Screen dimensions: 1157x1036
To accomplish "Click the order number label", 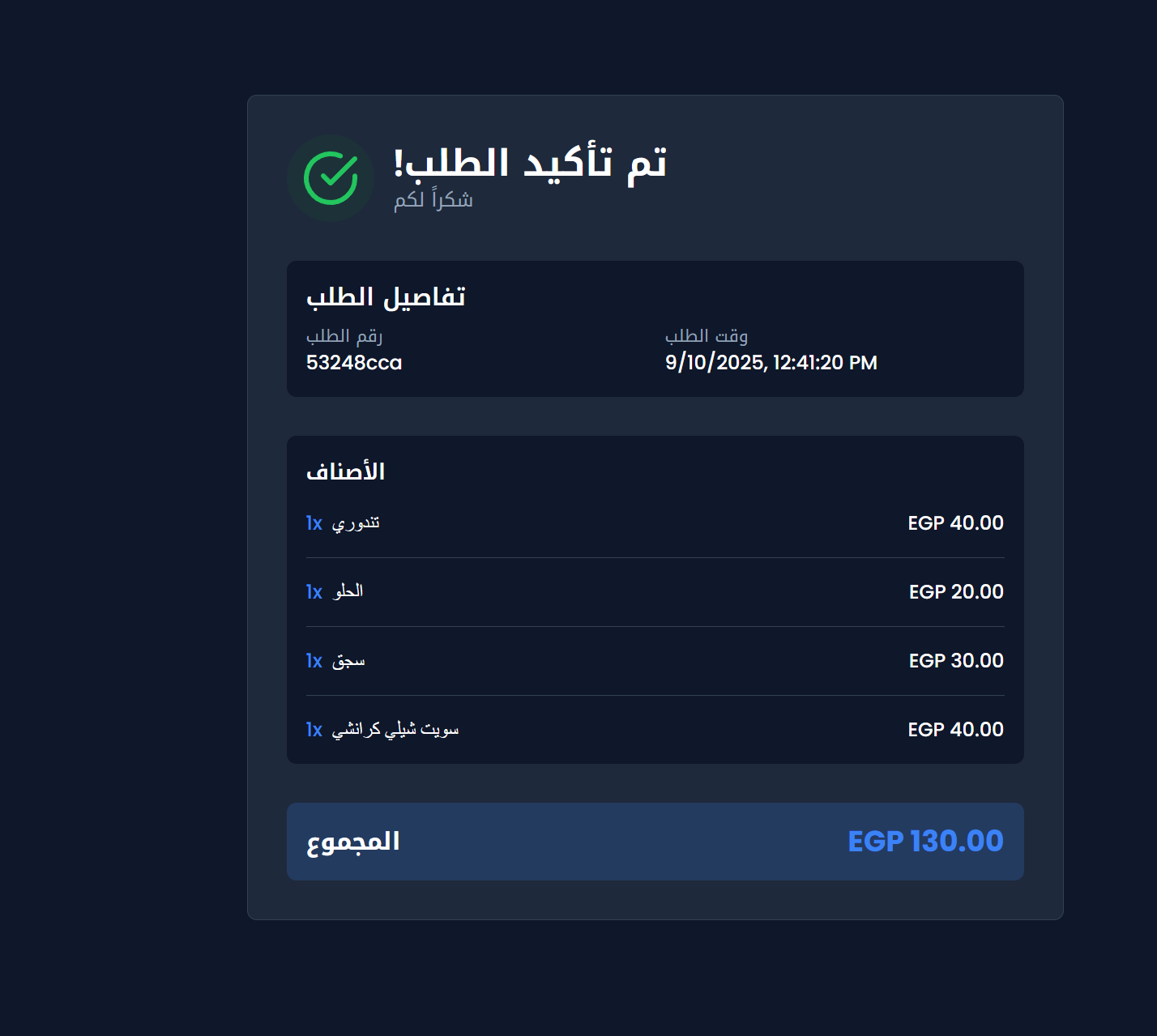I will click(x=344, y=335).
